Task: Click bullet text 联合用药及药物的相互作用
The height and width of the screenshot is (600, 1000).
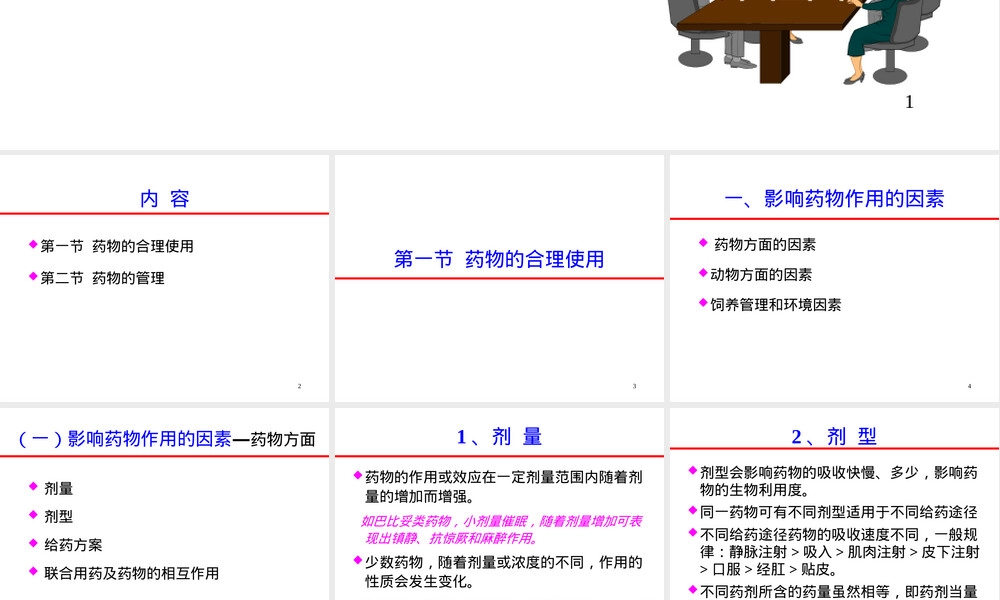Action: pyautogui.click(x=131, y=573)
